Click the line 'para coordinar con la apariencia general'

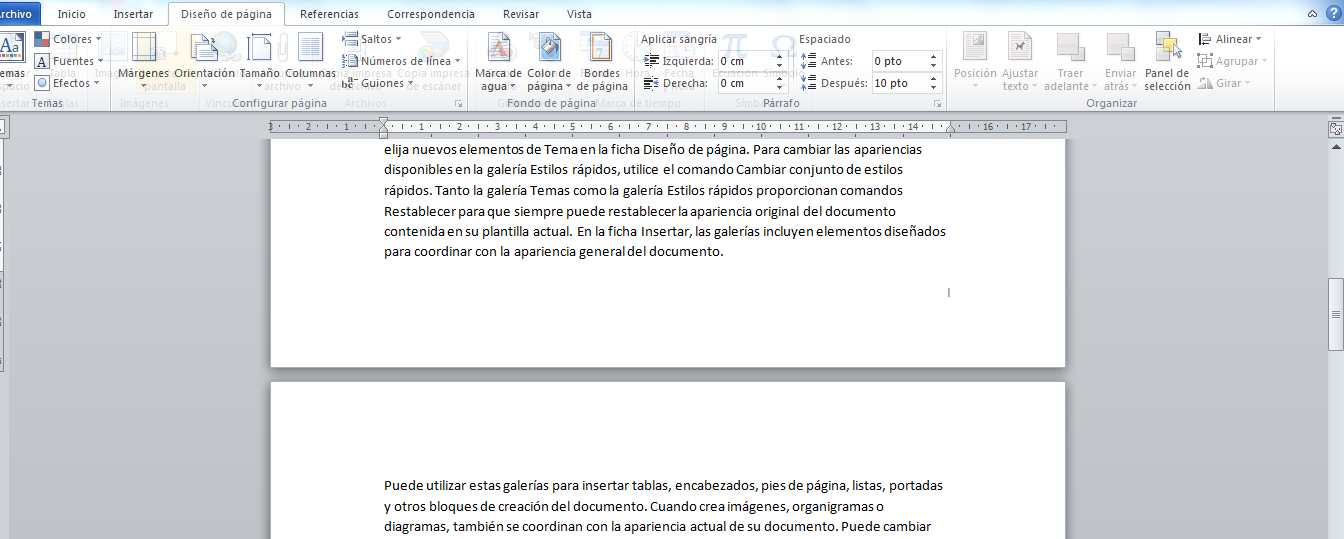pyautogui.click(x=553, y=252)
